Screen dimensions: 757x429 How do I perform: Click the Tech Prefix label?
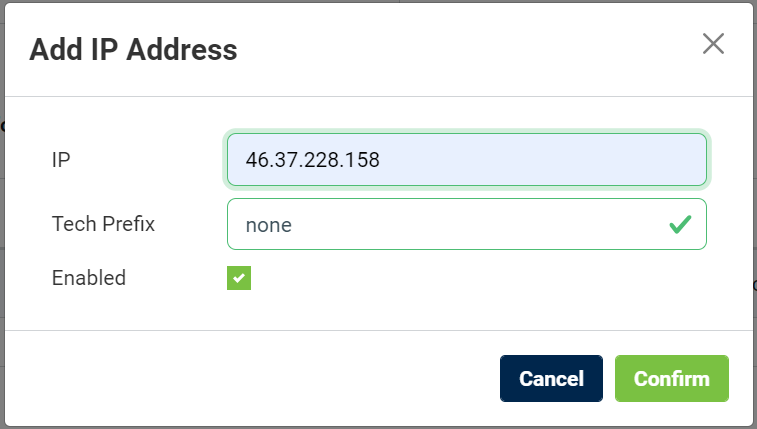point(103,224)
